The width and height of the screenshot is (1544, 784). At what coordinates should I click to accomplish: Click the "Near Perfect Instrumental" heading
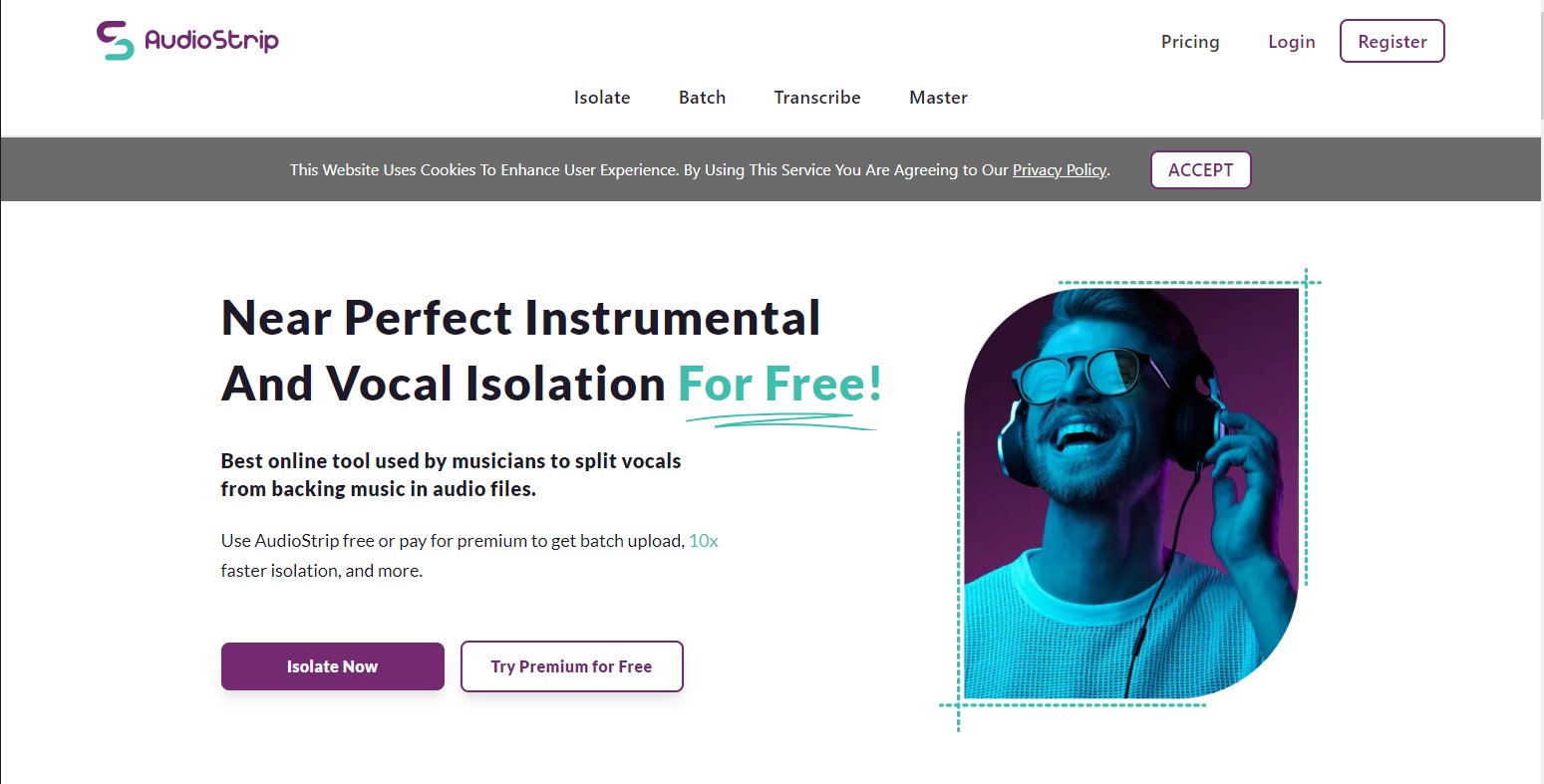tap(520, 319)
